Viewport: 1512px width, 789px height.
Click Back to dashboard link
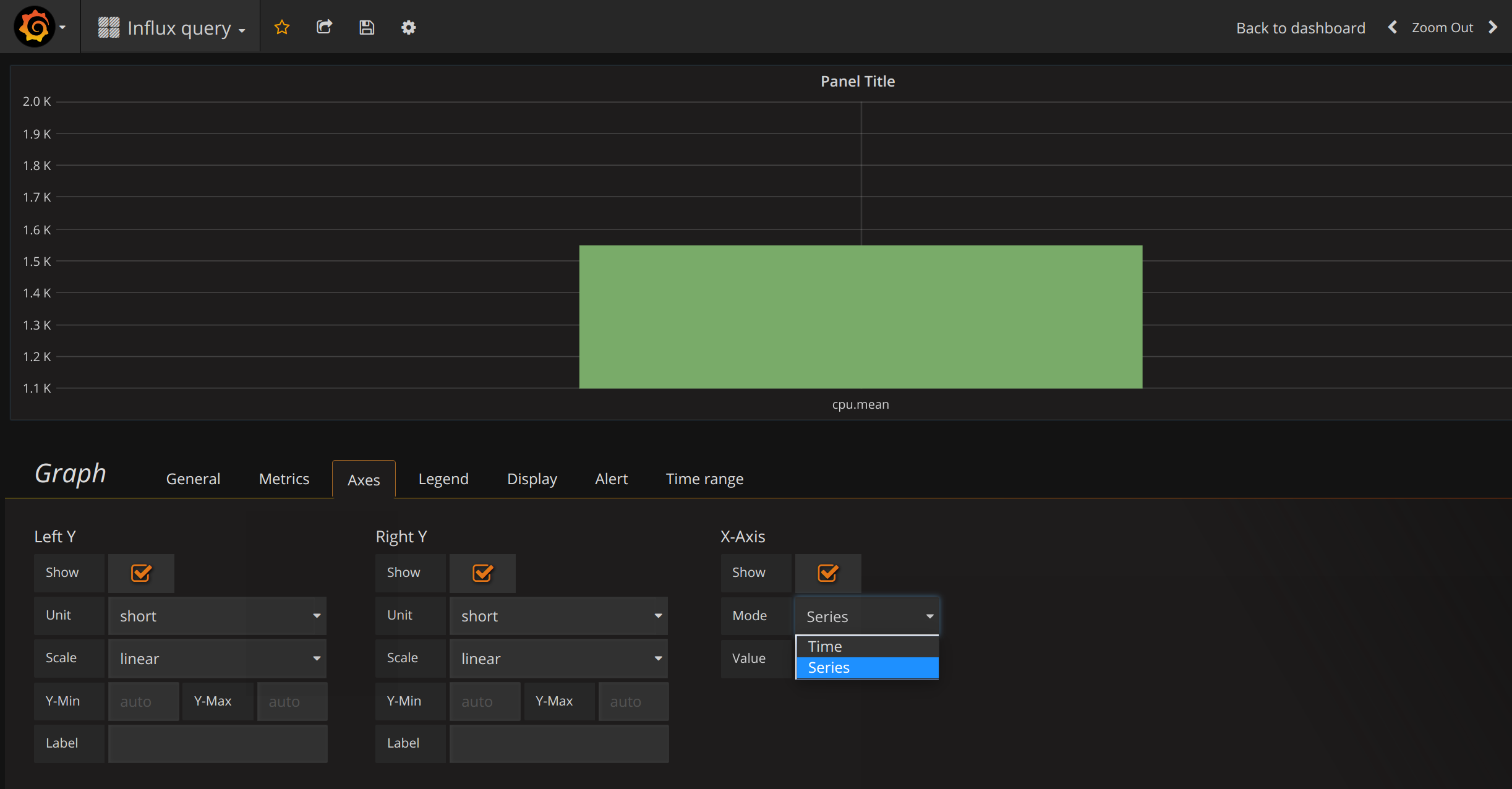pyautogui.click(x=1301, y=28)
